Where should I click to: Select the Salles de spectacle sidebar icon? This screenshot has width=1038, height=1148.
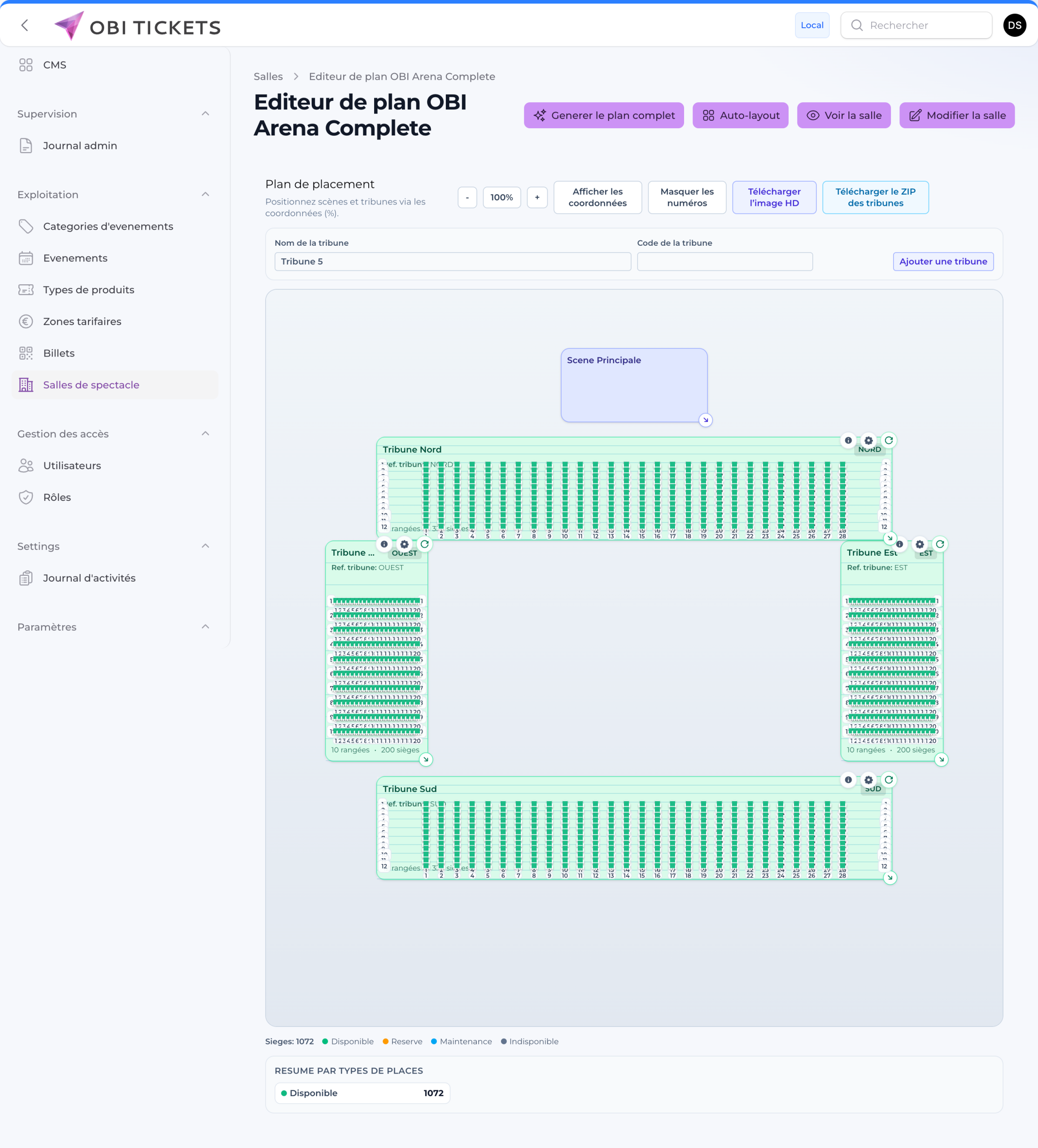[x=26, y=385]
